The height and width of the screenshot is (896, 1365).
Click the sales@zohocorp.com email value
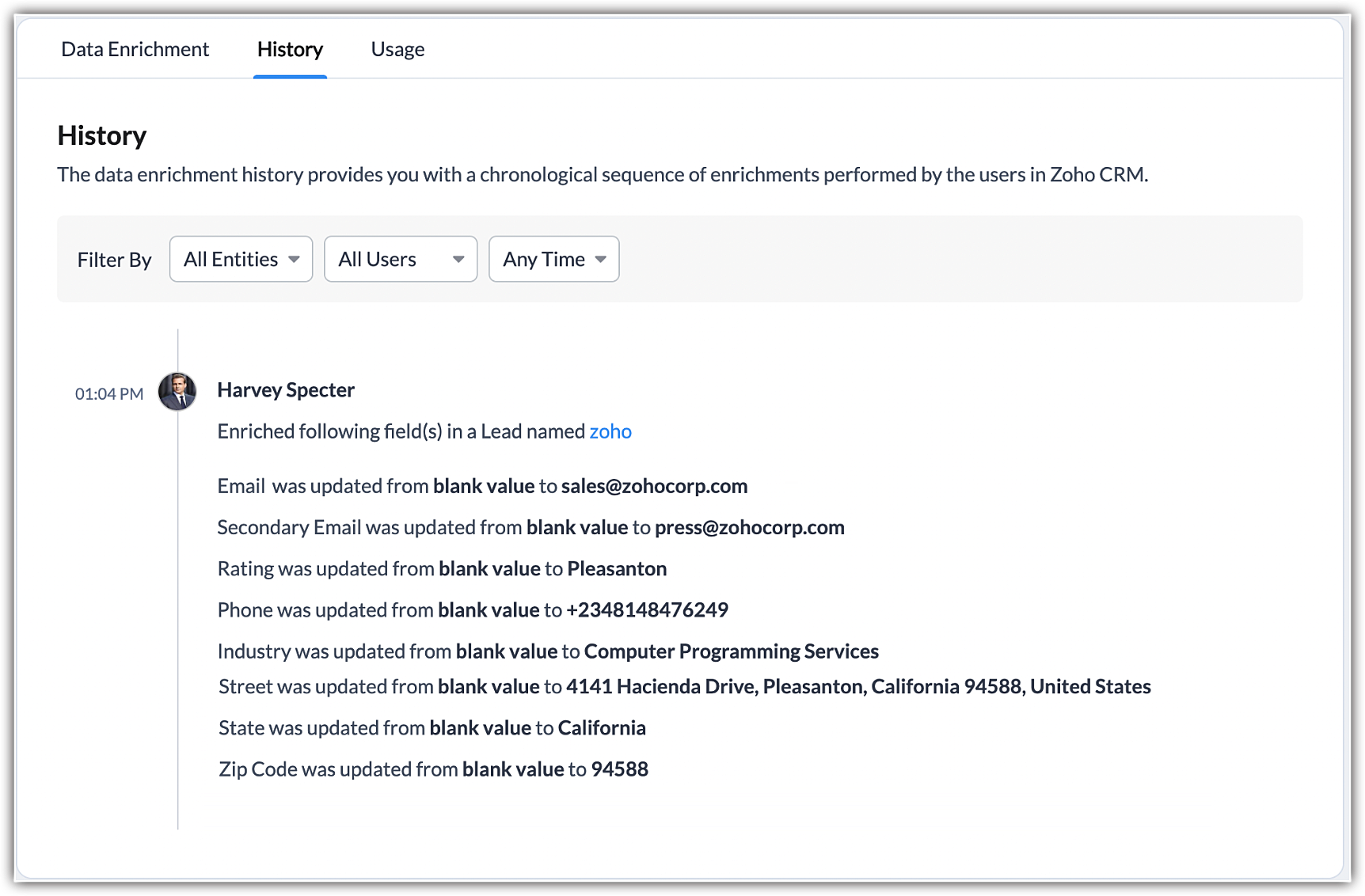pyautogui.click(x=654, y=486)
